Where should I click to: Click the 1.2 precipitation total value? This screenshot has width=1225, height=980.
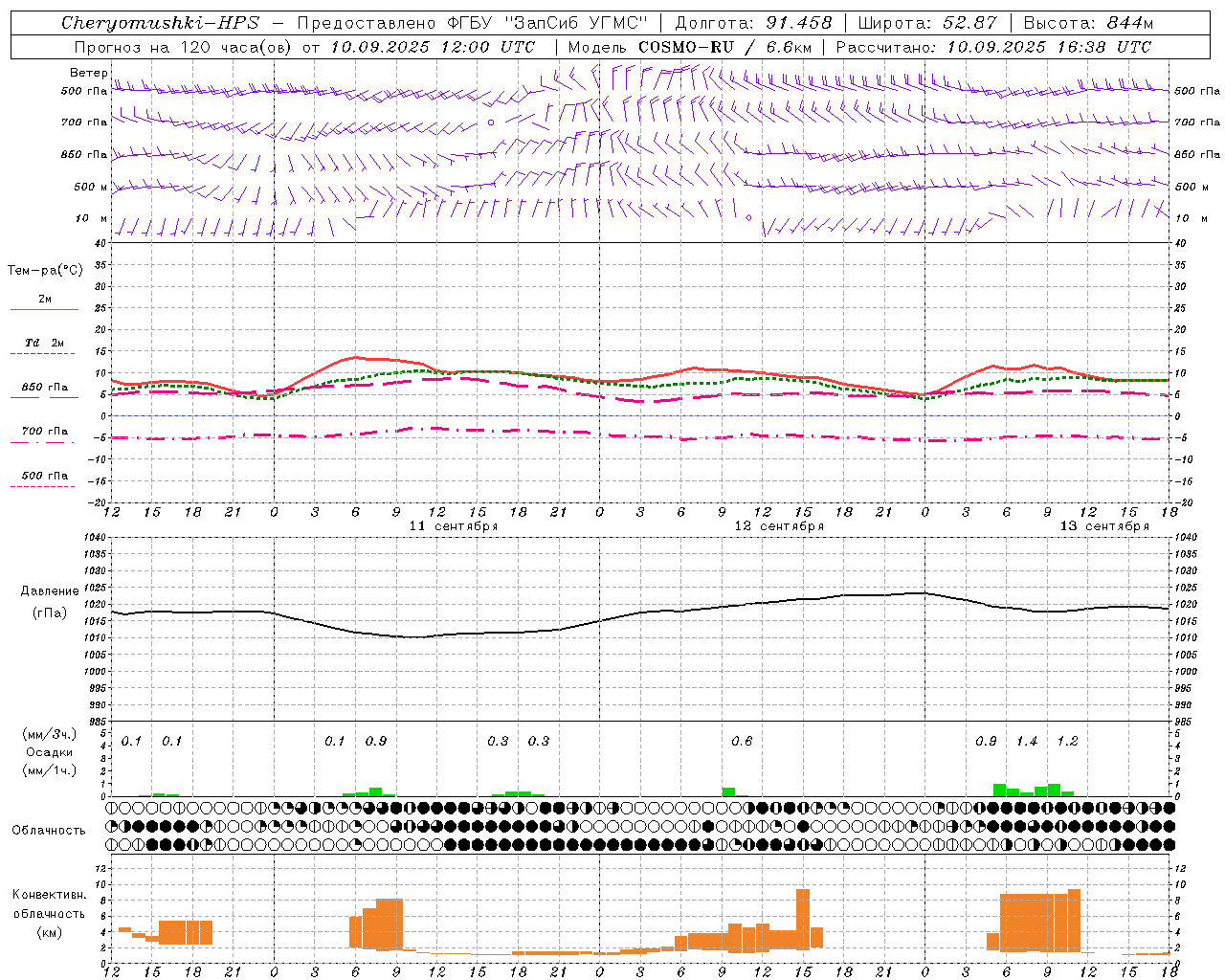point(1067,741)
